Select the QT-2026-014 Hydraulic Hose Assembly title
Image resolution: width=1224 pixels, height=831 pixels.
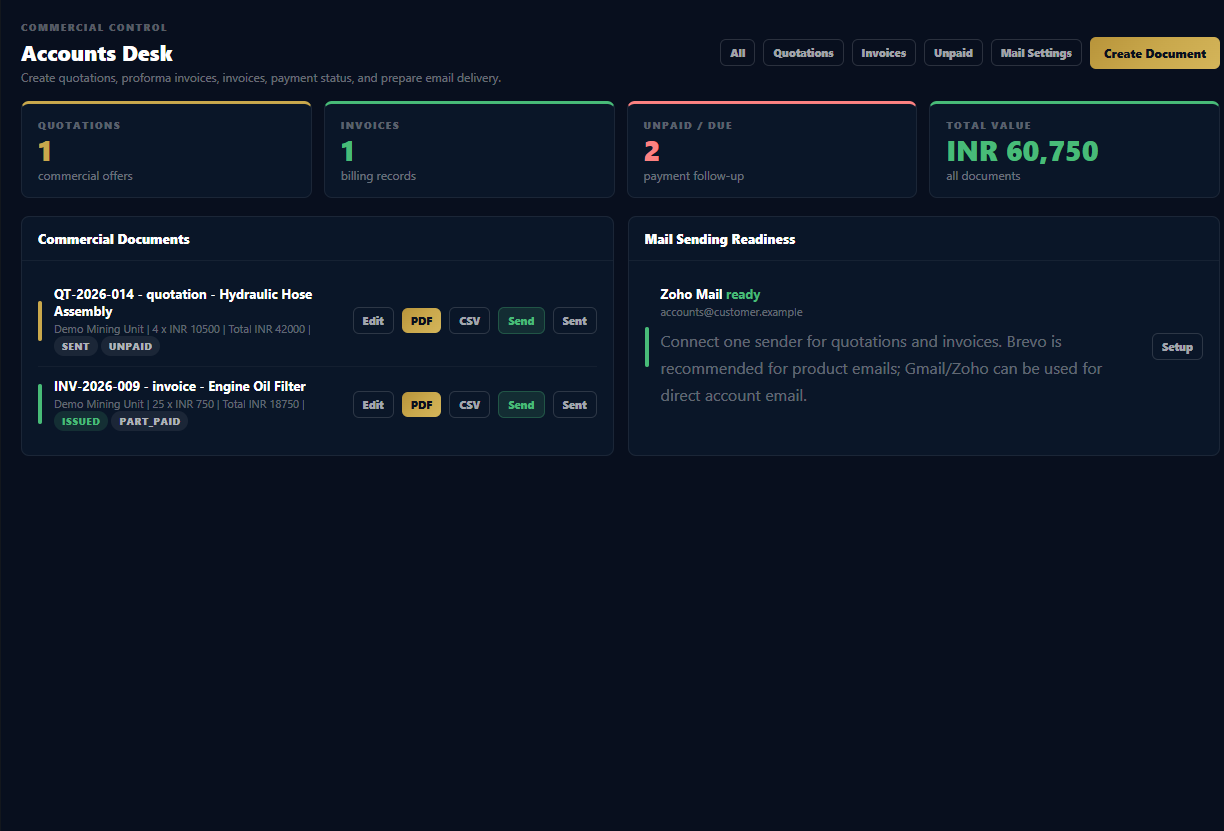[x=183, y=303]
